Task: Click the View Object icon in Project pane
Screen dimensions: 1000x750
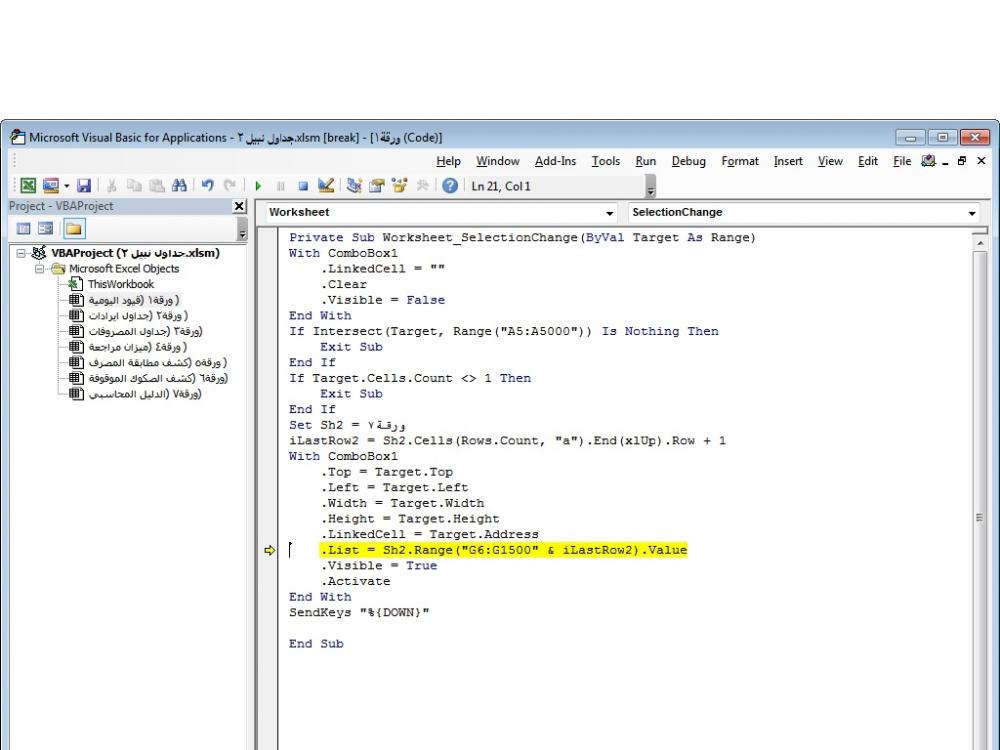Action: tap(45, 228)
